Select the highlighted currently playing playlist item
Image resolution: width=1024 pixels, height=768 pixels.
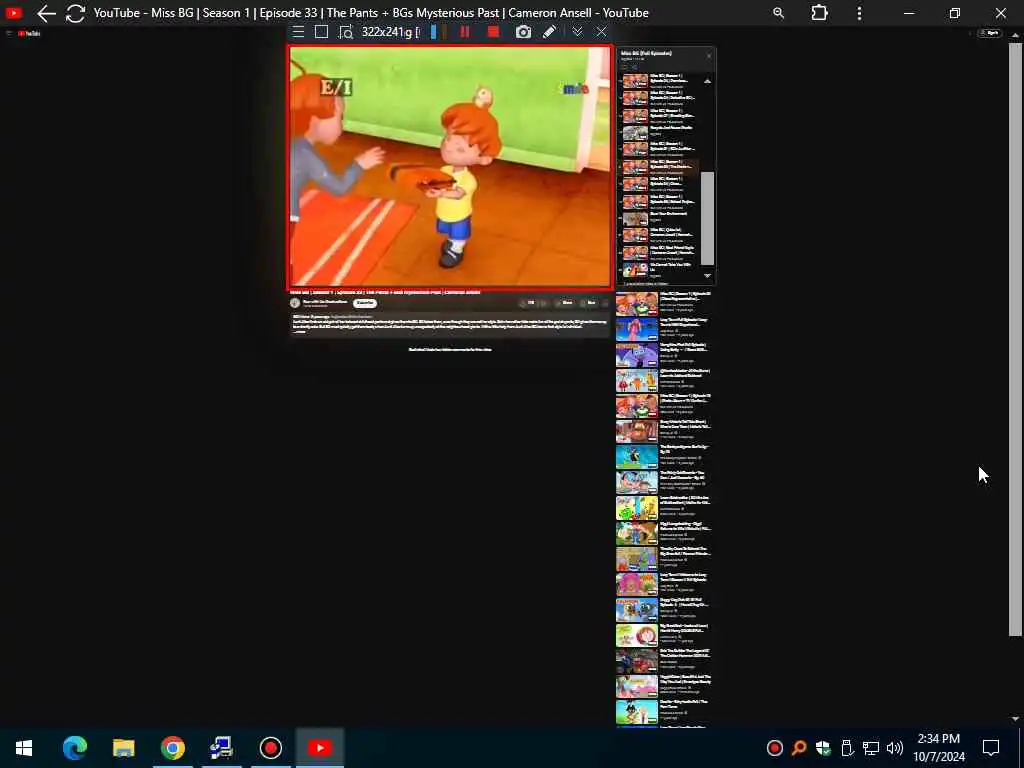(660, 167)
